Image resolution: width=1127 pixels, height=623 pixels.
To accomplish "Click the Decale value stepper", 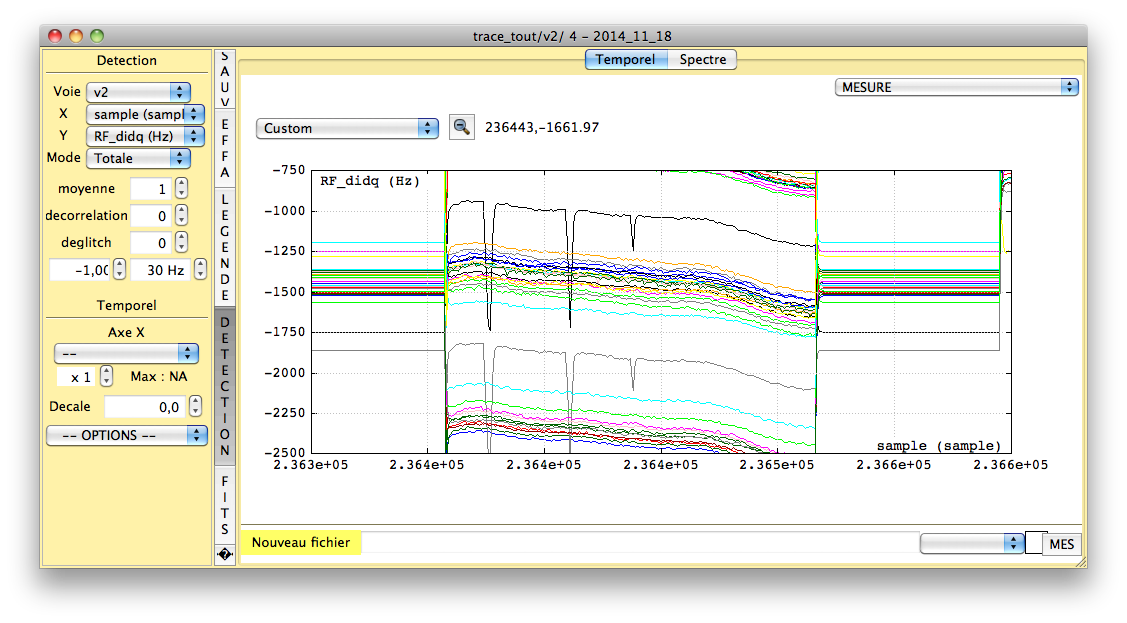I will 195,406.
